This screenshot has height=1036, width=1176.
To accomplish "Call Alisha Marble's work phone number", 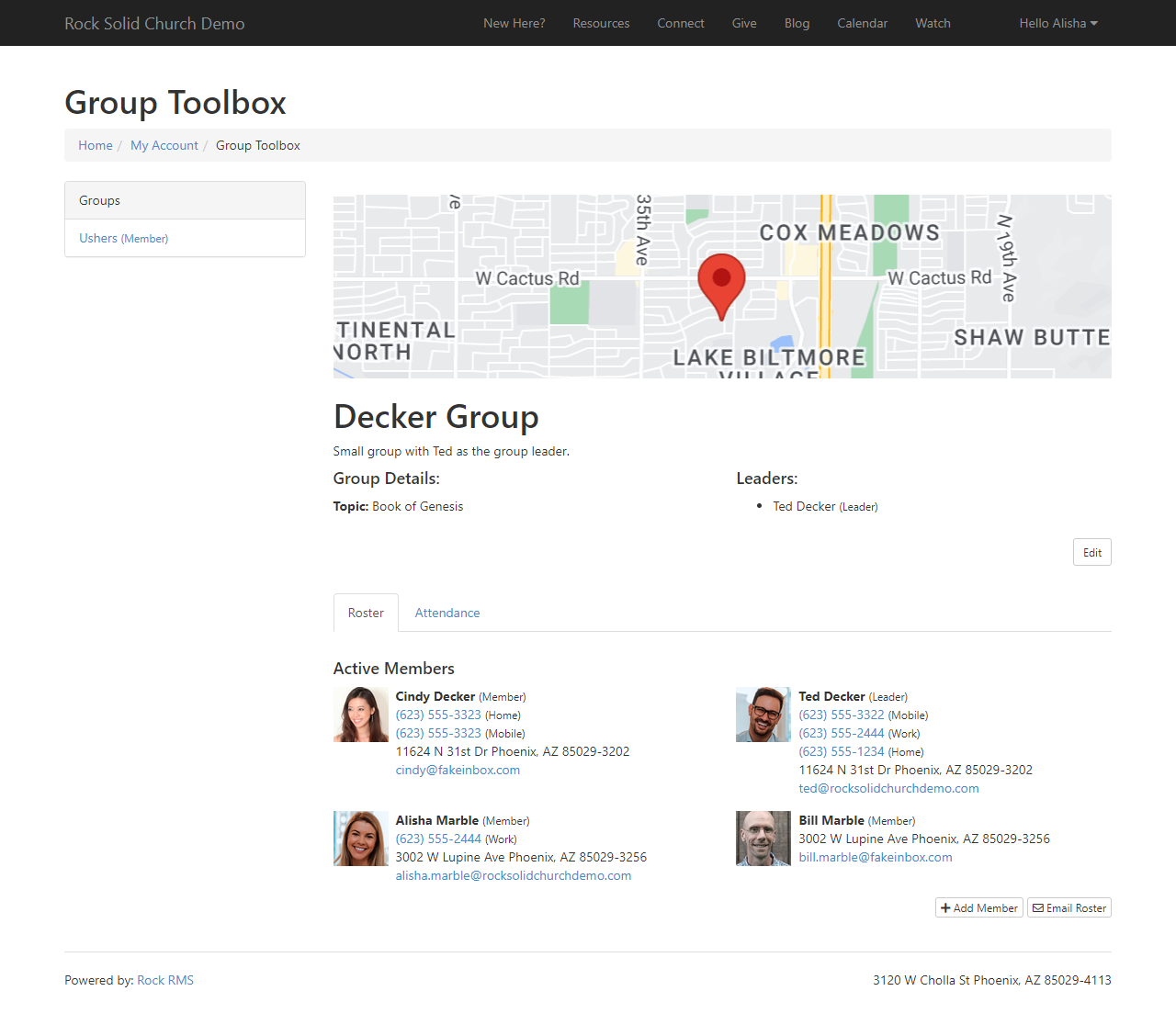I will (x=438, y=839).
